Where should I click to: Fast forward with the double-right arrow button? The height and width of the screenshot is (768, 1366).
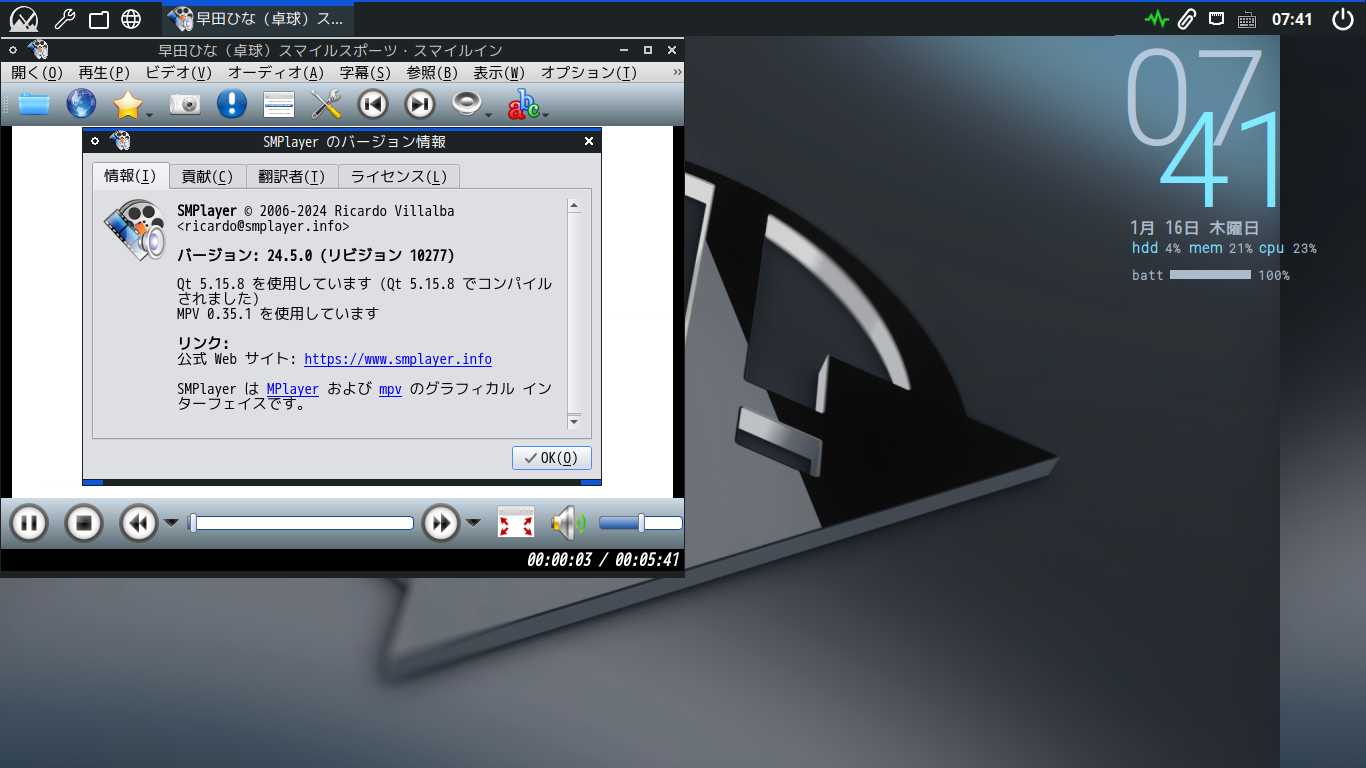point(441,522)
